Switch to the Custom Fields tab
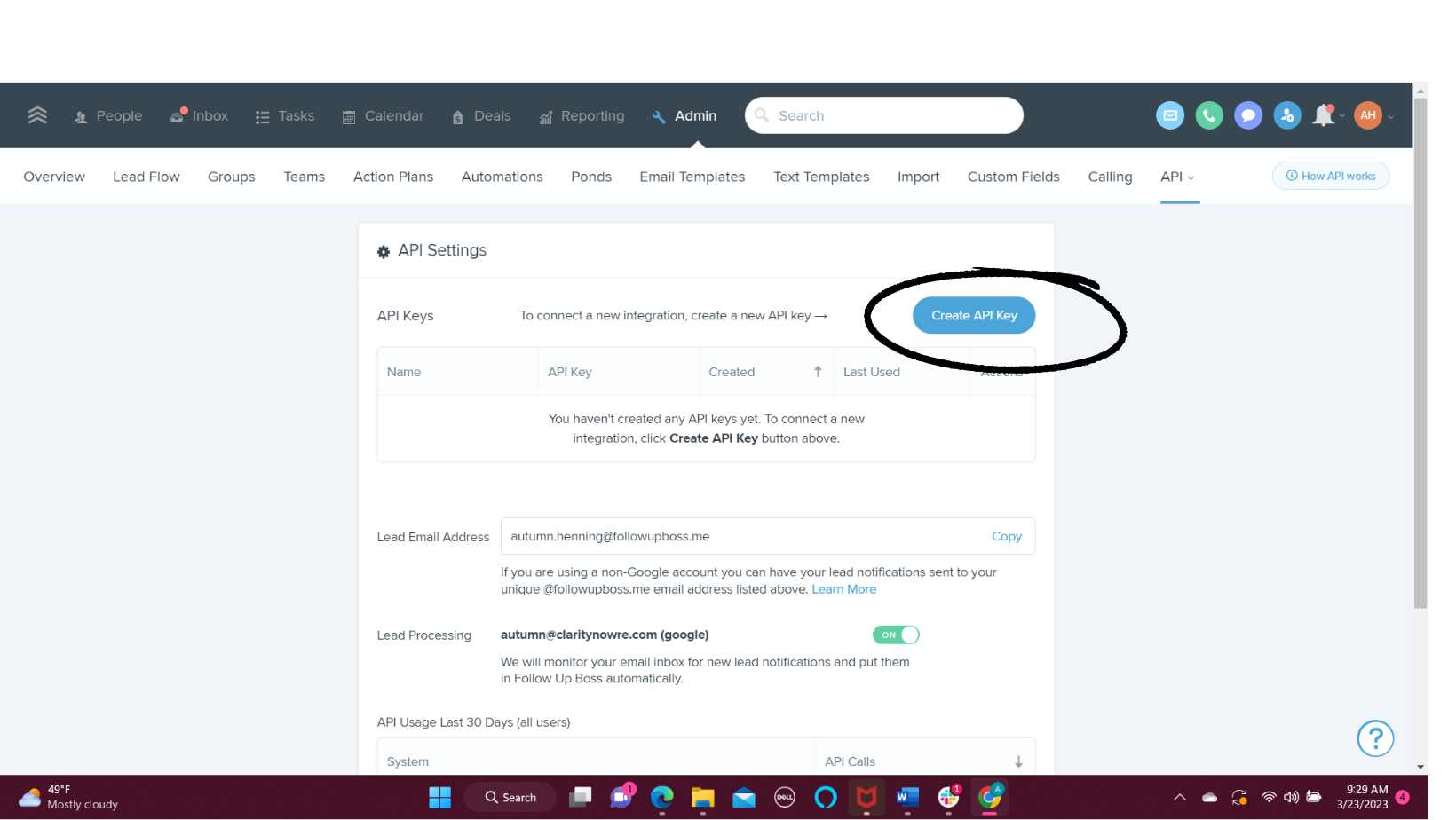This screenshot has height=820, width=1456. tap(1014, 177)
